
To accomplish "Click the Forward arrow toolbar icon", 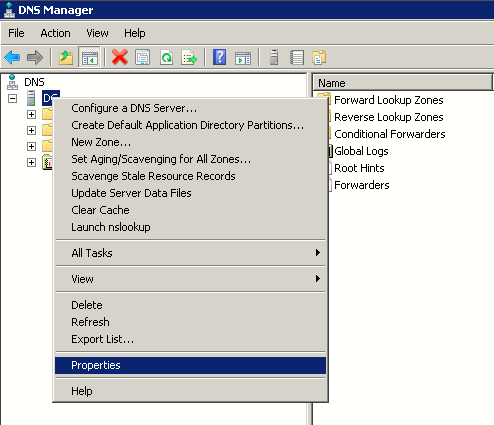I will [35, 57].
